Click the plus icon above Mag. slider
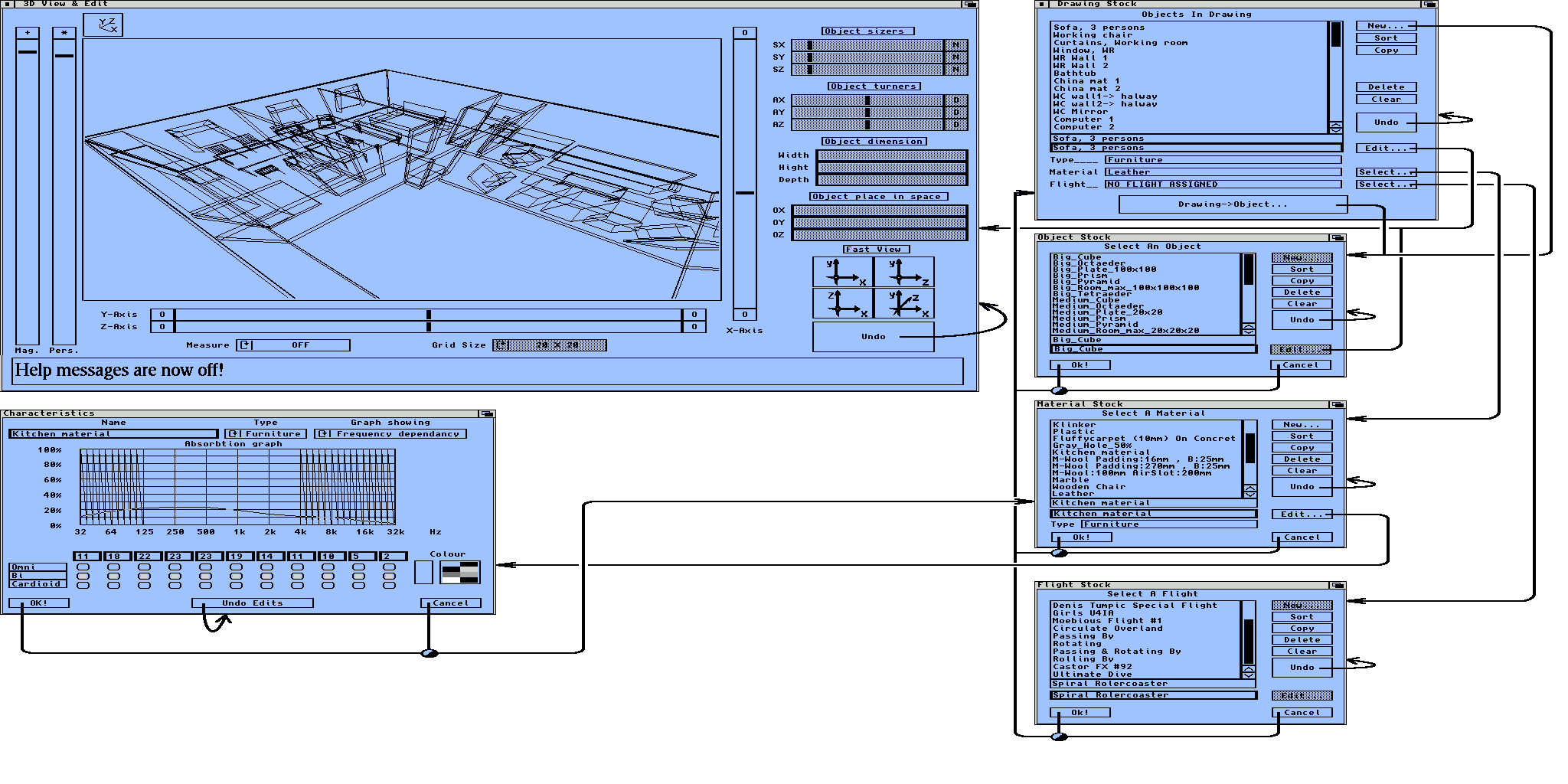Screen dimensions: 1568x784 pyautogui.click(x=28, y=33)
